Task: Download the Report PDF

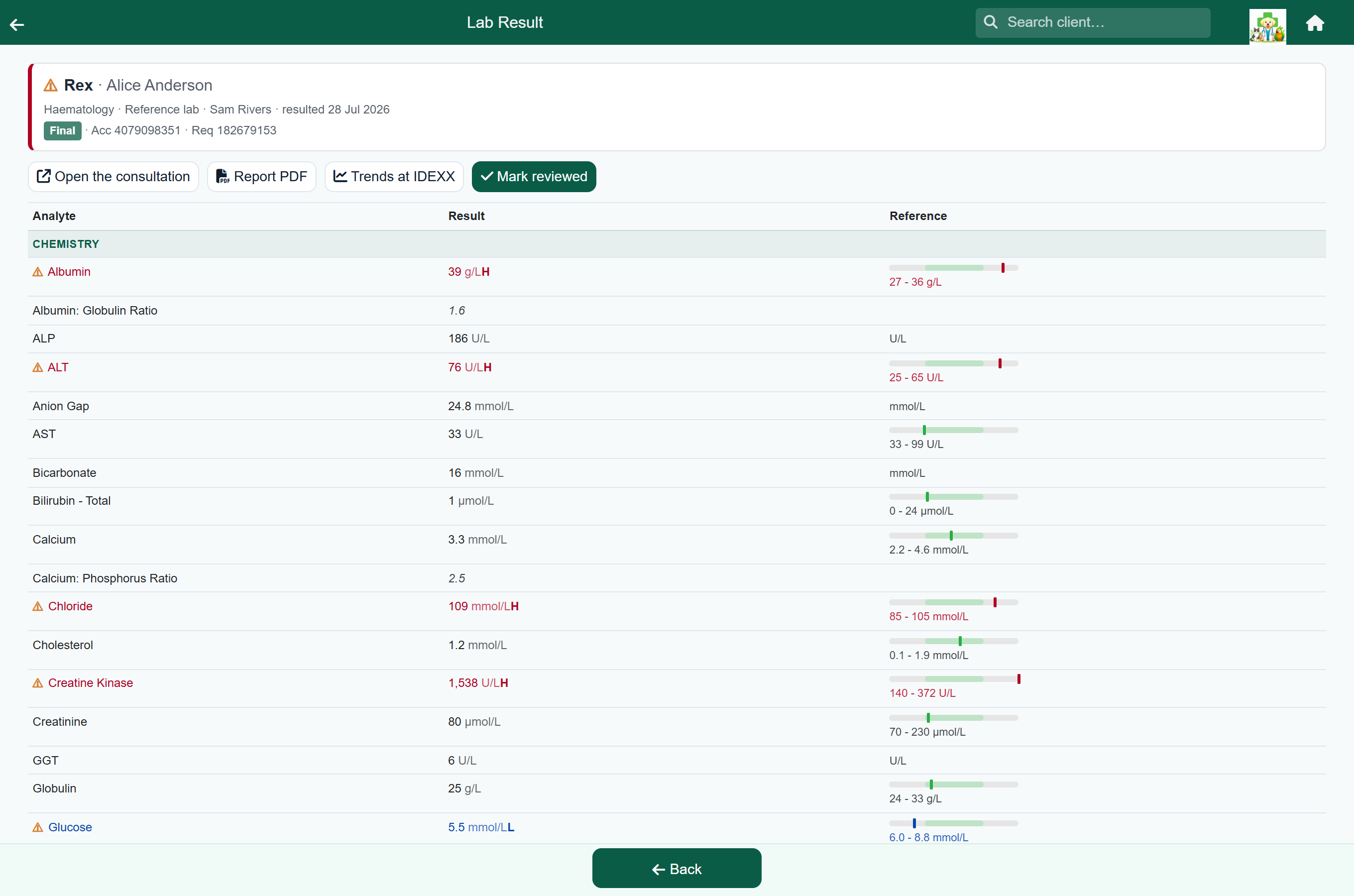Action: coord(262,177)
